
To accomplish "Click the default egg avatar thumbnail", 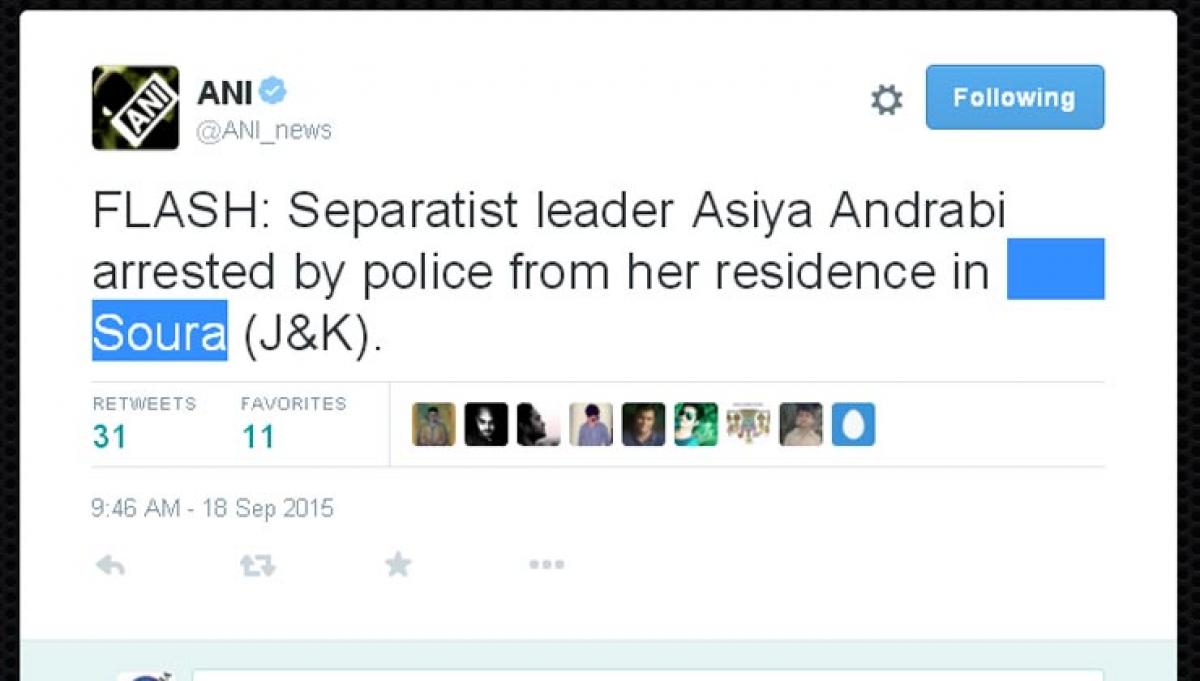I will [x=853, y=424].
